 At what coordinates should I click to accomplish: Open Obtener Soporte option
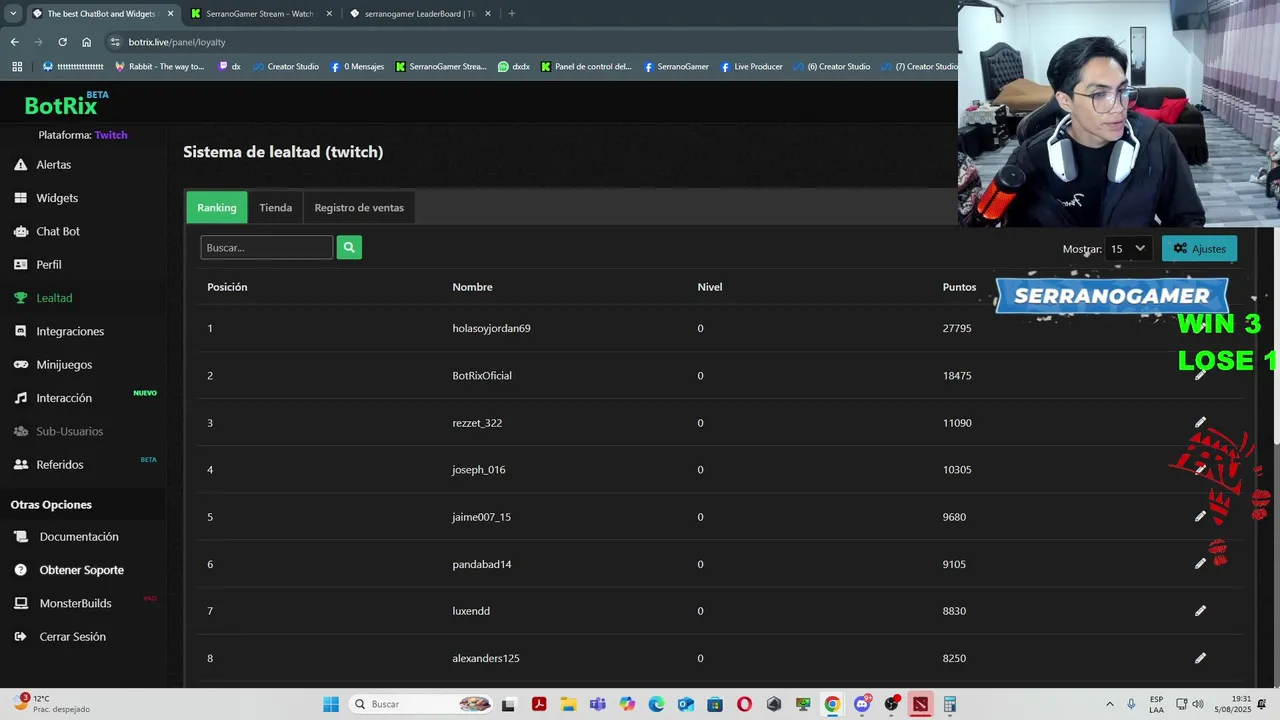coord(81,570)
